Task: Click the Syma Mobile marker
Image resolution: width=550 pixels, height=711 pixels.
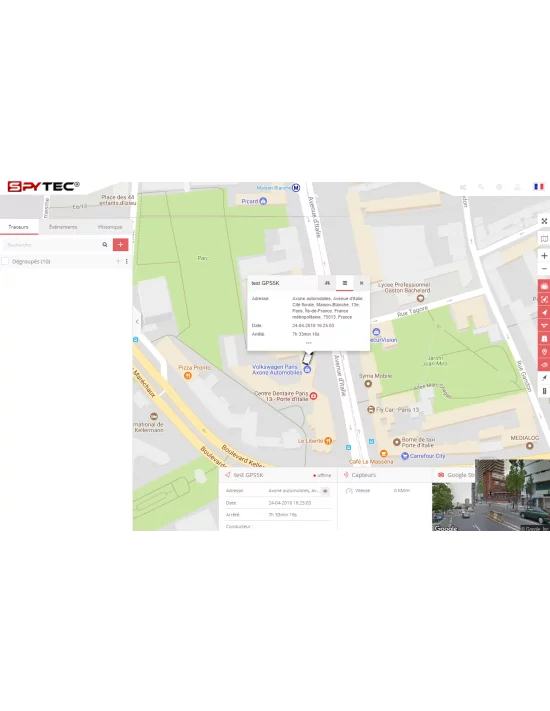Action: pos(368,384)
